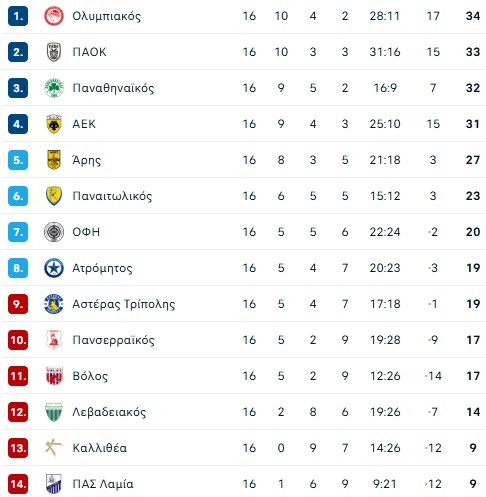This screenshot has width=486, height=497.
Task: Select the Παναθηναϊκός green clover crest
Action: coord(54,88)
